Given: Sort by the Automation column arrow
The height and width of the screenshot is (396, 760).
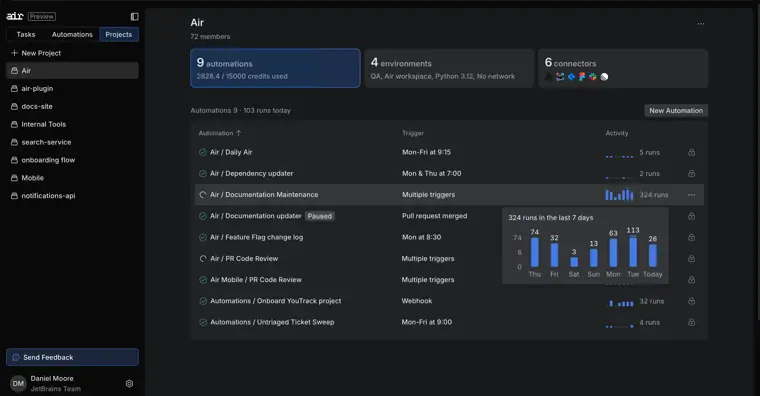Looking at the screenshot, I should coord(238,133).
